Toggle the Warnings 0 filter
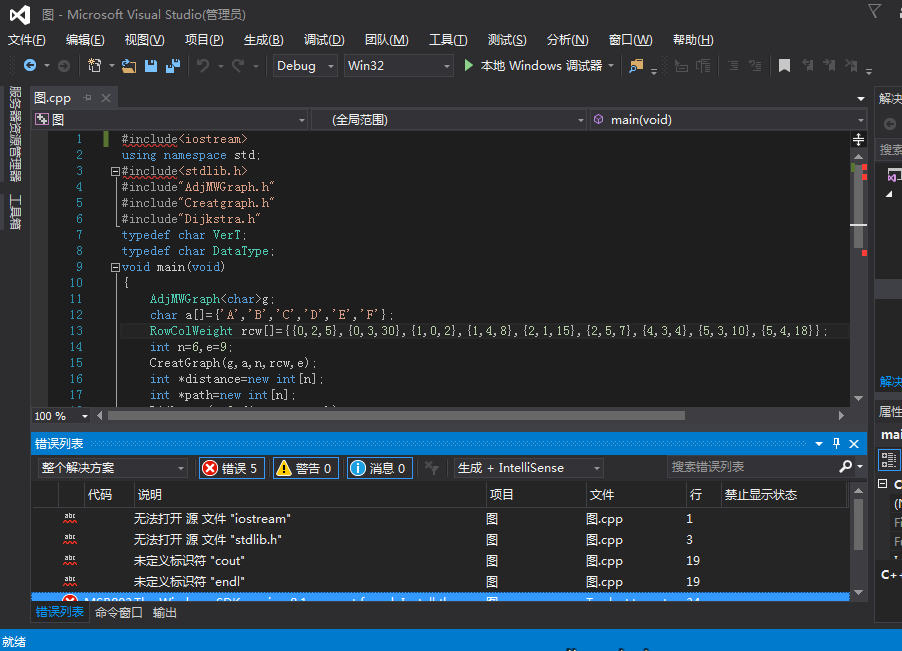 [304, 468]
